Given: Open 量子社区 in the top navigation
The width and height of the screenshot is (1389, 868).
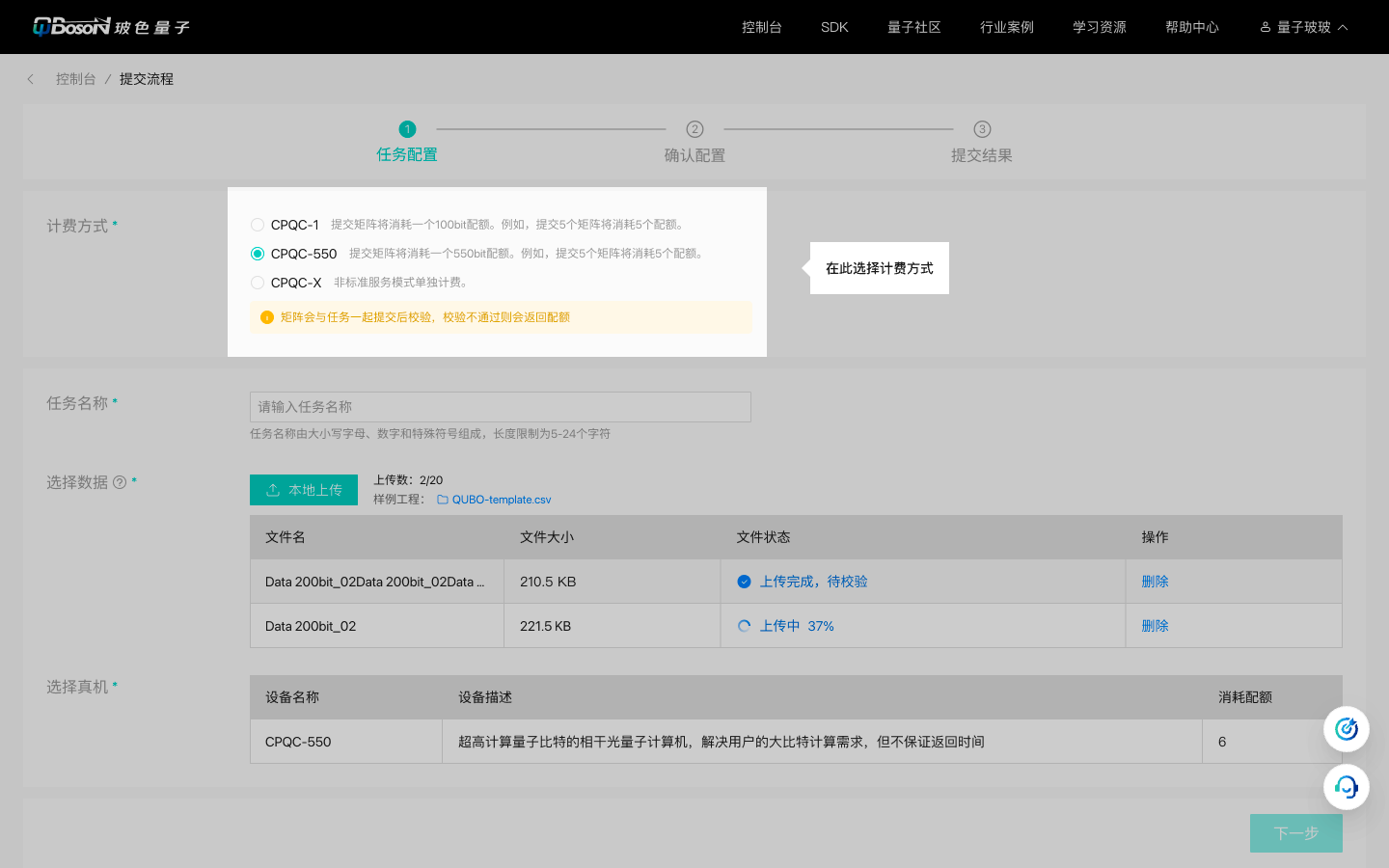Looking at the screenshot, I should pyautogui.click(x=914, y=27).
